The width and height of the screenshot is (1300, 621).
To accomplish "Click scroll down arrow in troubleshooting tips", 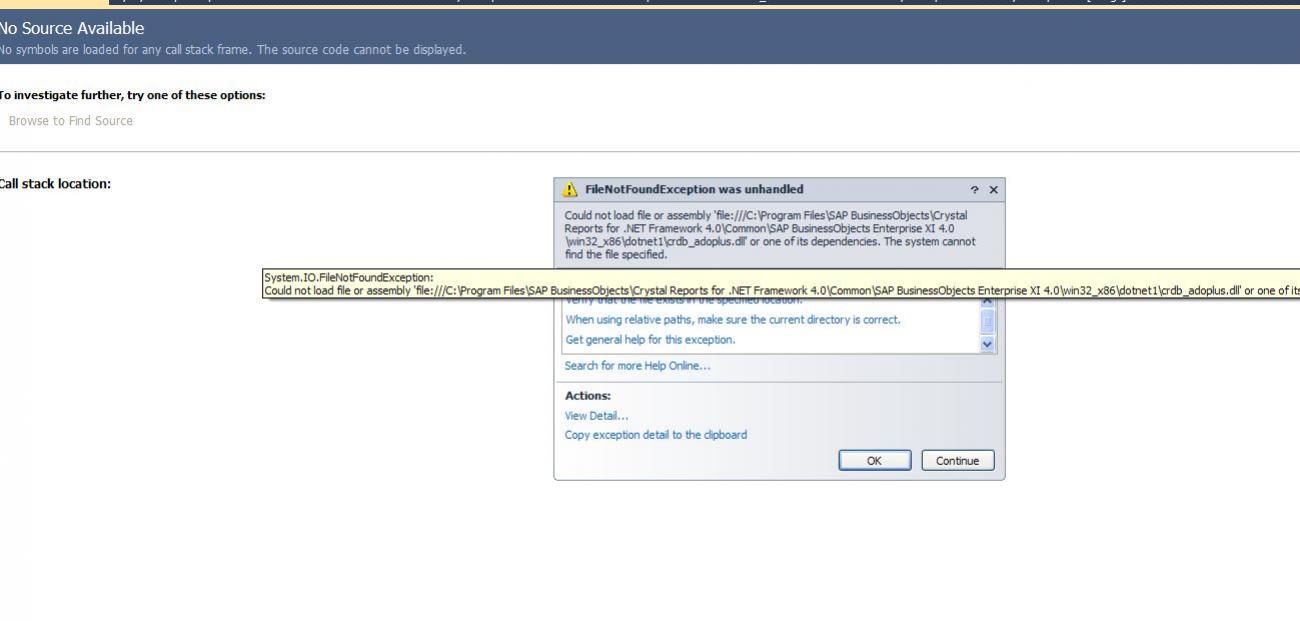I will point(989,343).
